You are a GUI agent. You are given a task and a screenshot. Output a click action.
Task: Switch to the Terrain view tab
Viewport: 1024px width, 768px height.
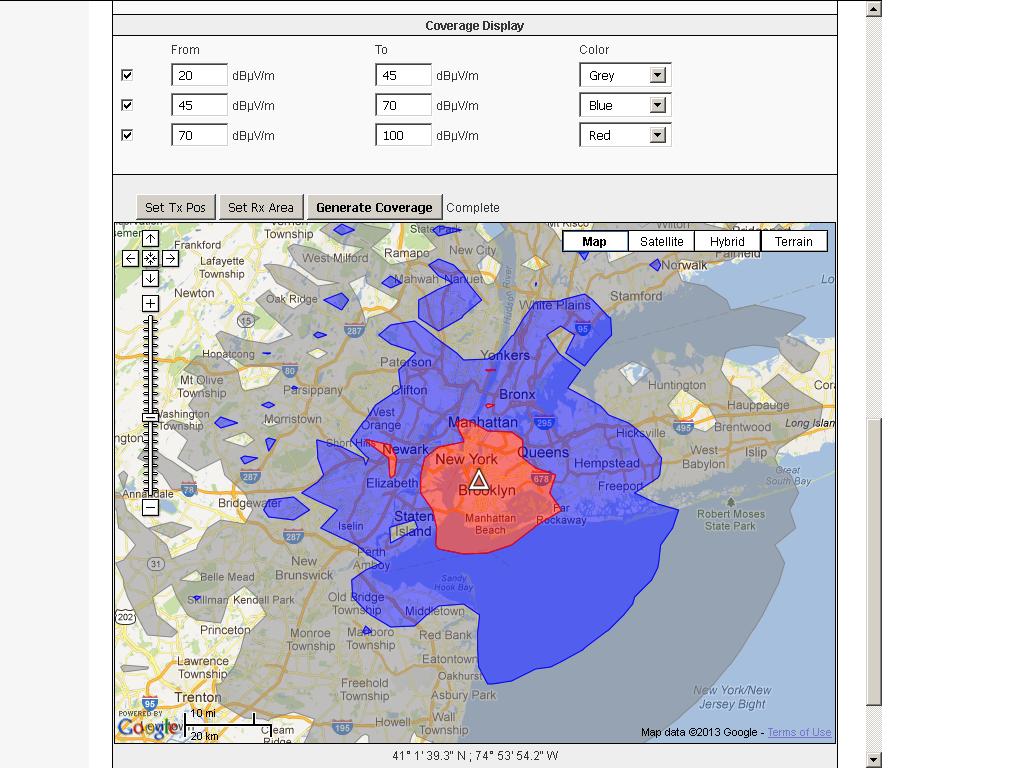click(x=794, y=242)
